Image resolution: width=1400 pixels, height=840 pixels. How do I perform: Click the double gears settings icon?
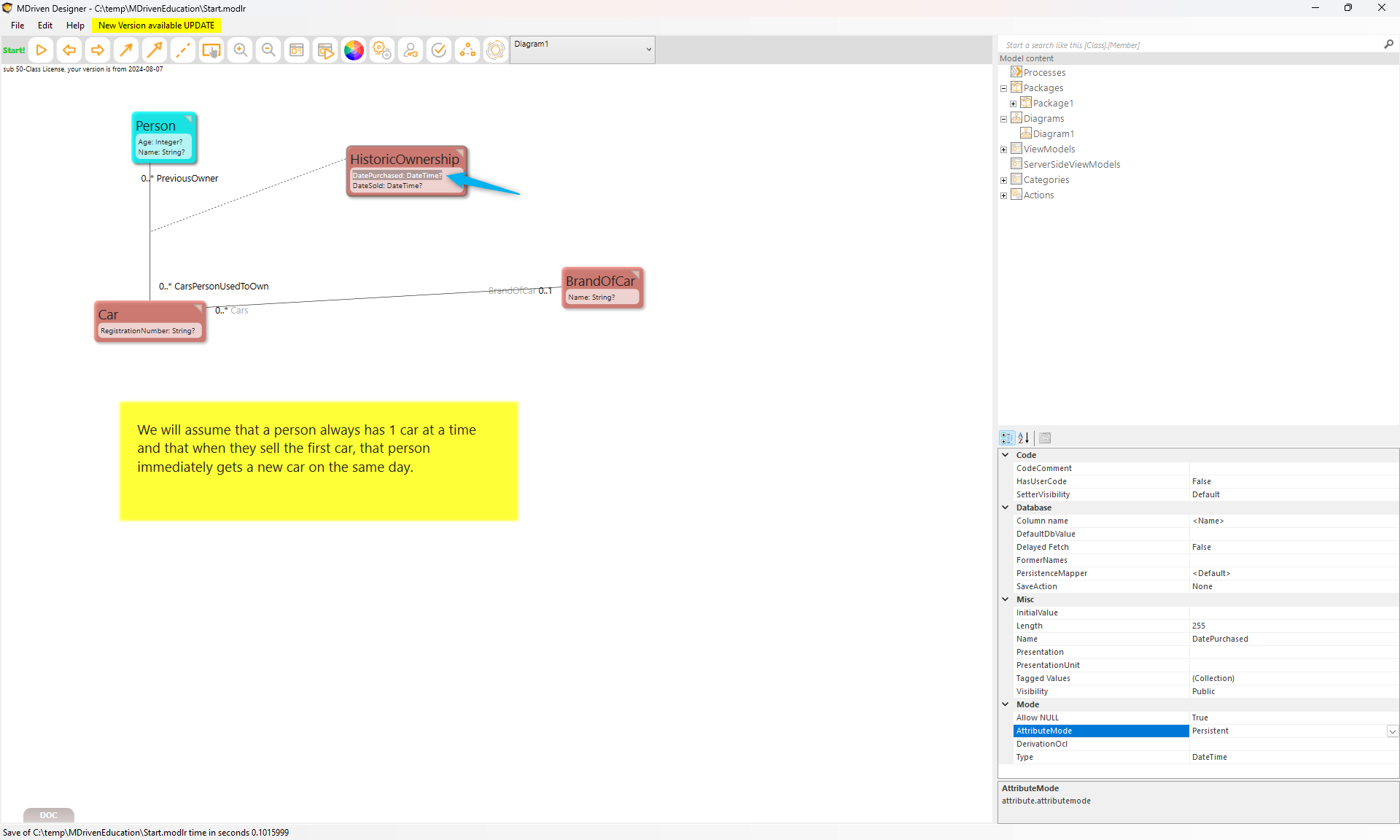pyautogui.click(x=382, y=50)
